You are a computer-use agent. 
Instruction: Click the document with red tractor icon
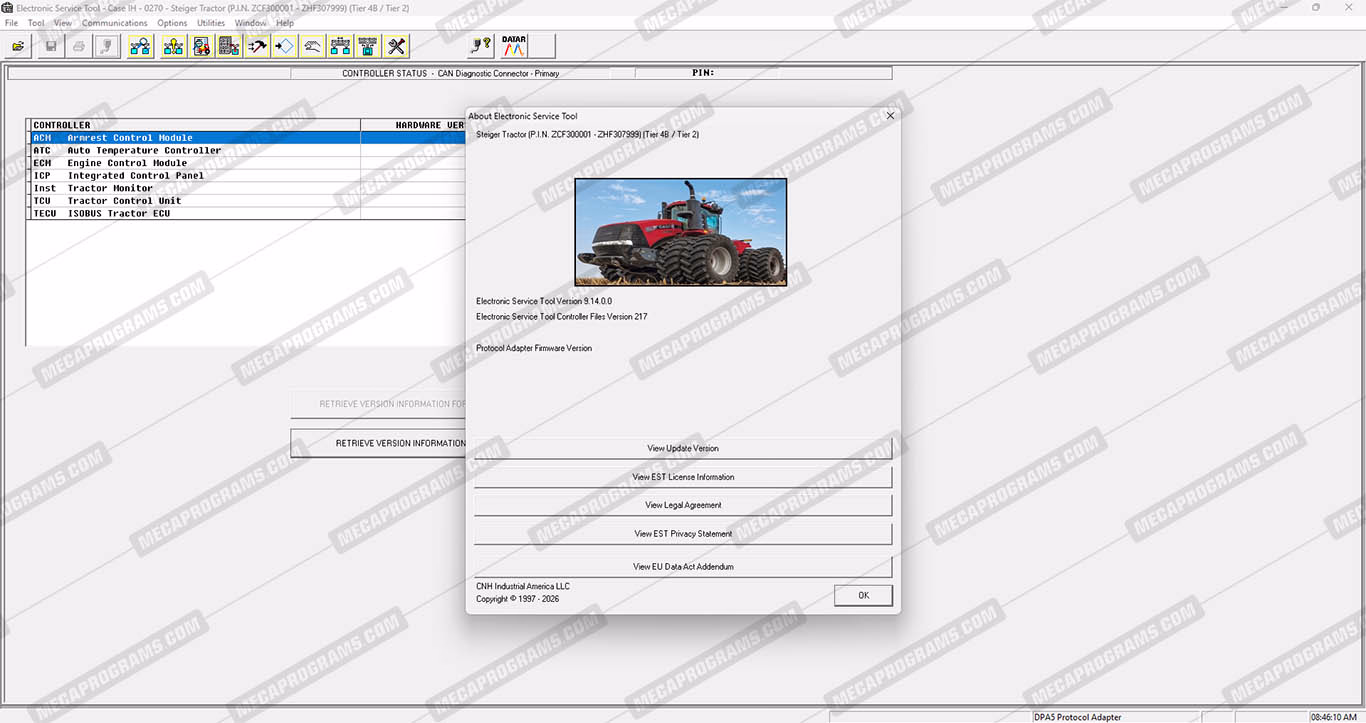pyautogui.click(x=201, y=46)
